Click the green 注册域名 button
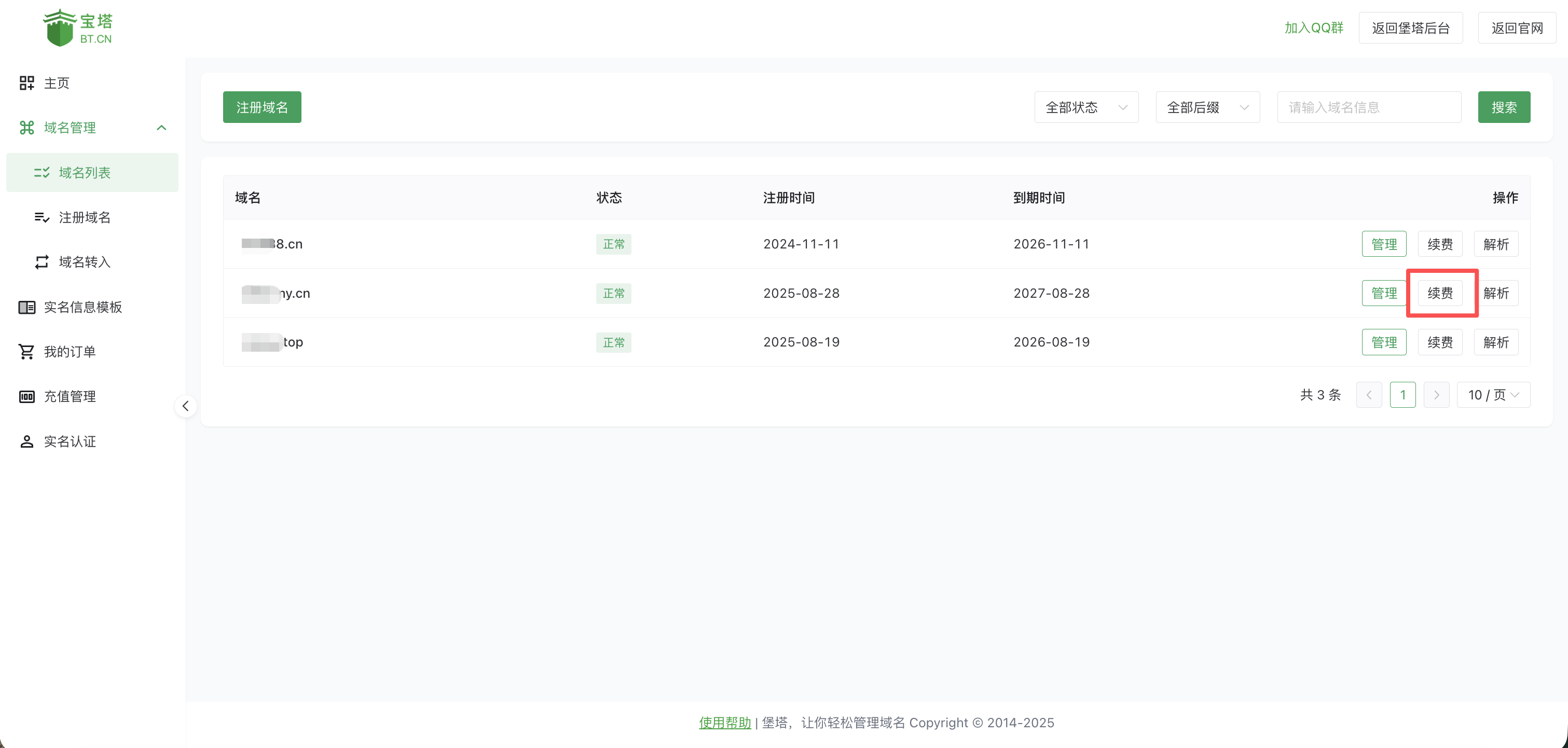The image size is (1568, 748). tap(262, 106)
